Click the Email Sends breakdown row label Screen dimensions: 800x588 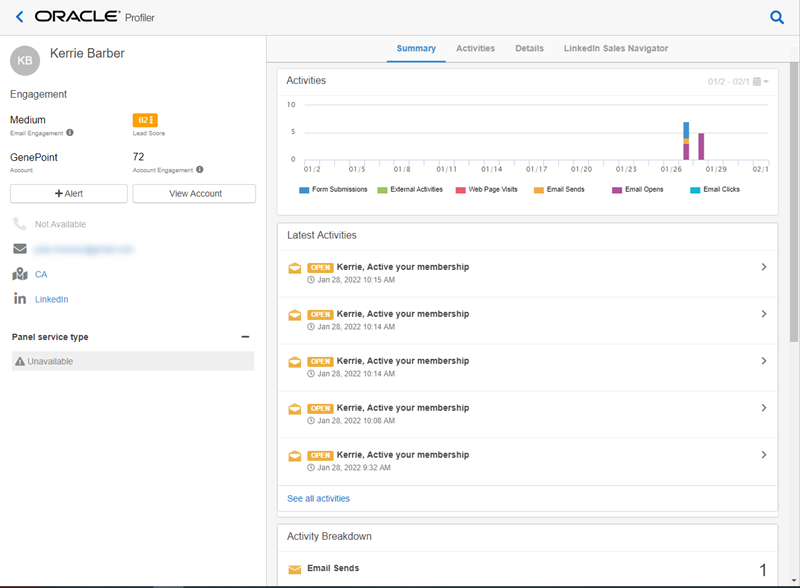pyautogui.click(x=333, y=568)
